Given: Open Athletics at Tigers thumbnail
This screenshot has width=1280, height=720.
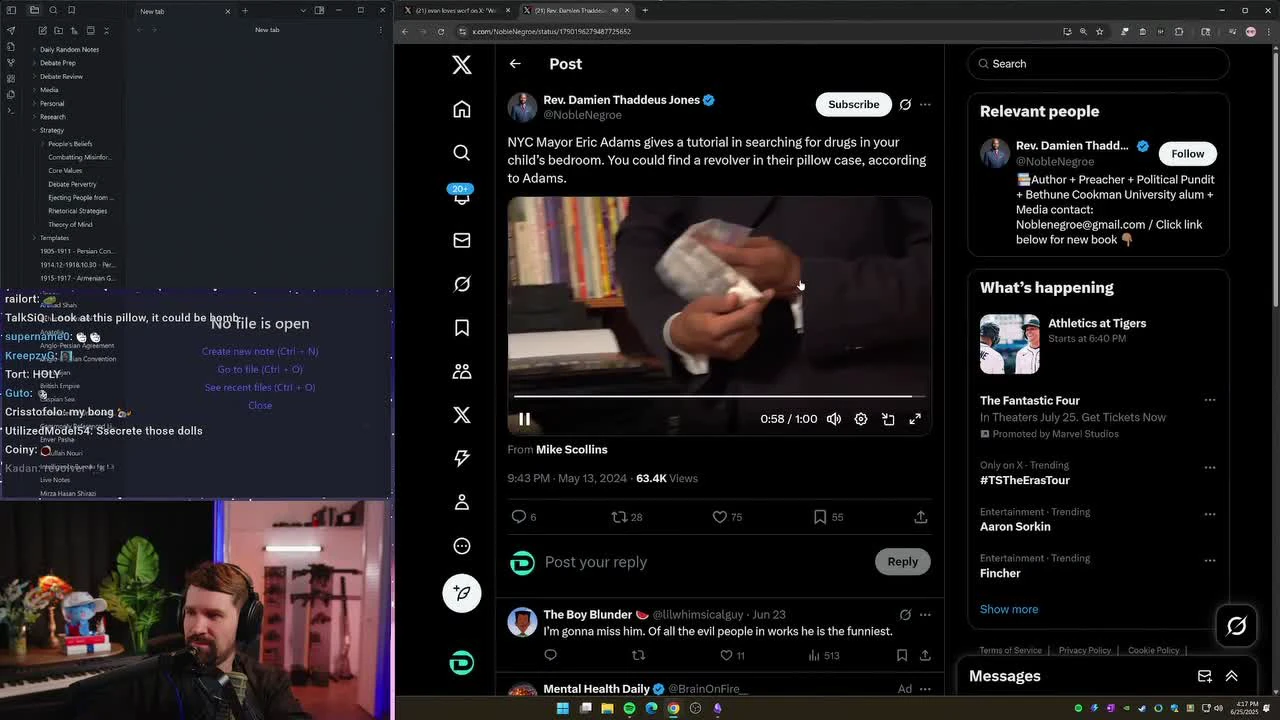Looking at the screenshot, I should point(1009,344).
